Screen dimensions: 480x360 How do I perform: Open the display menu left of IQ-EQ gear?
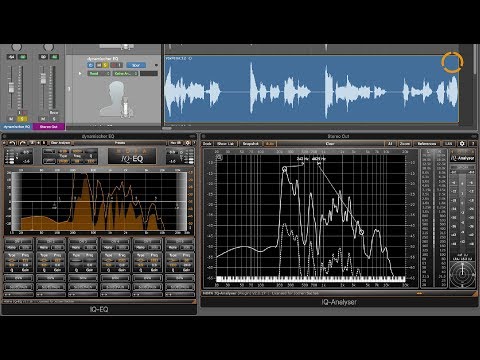[175, 143]
